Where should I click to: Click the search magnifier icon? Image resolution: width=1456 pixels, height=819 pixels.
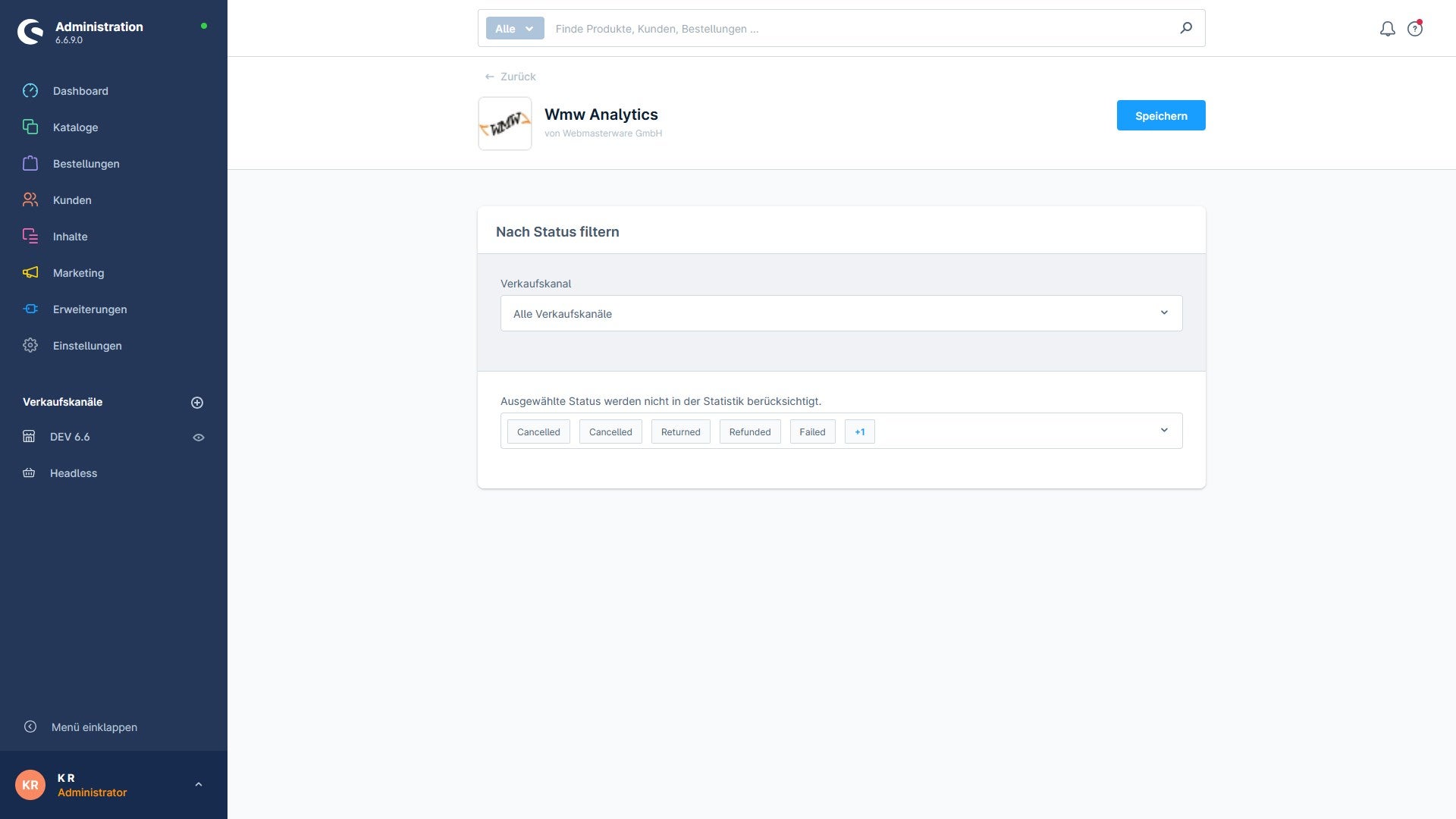point(1186,28)
